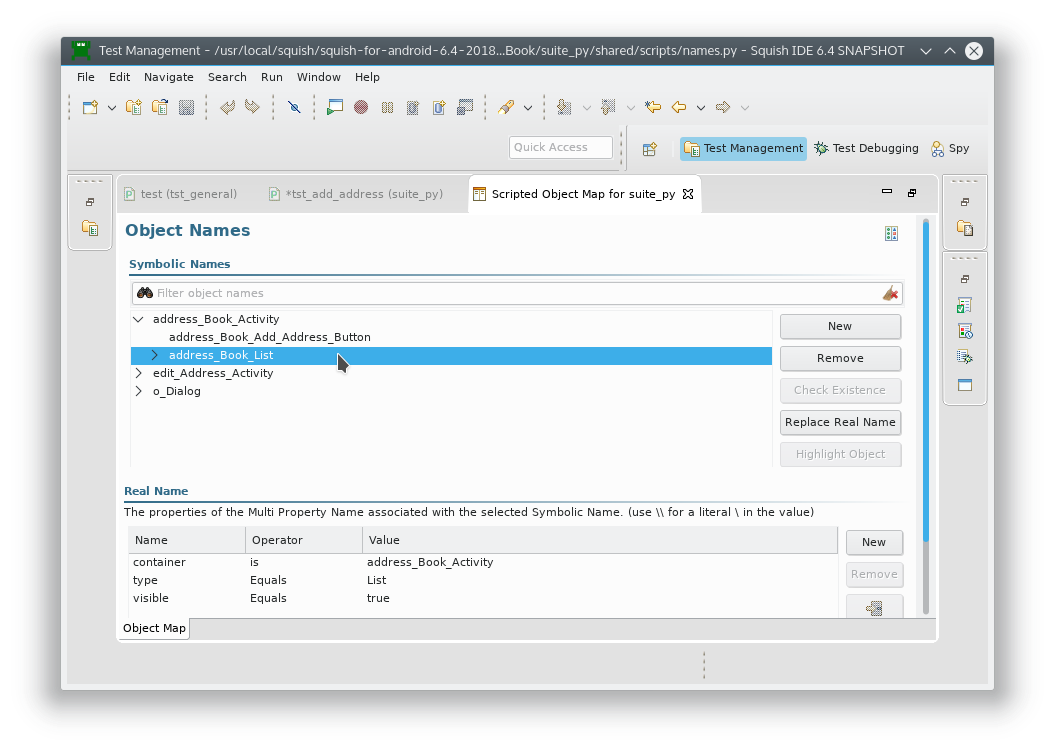The image size is (1055, 751).
Task: Click the New wizard icon in the toolbar
Action: (91, 107)
